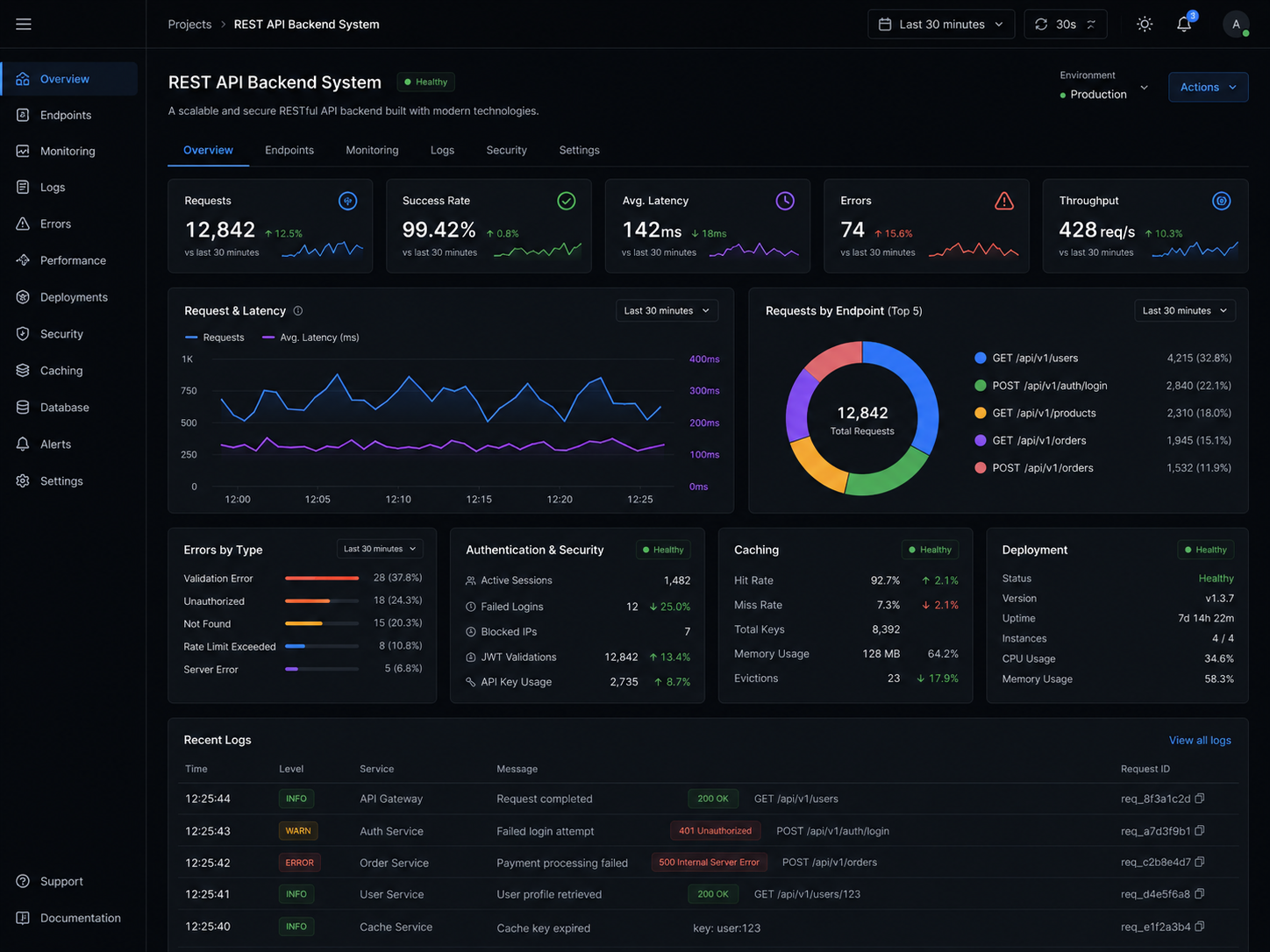Click the Healthy badge beside project title
The image size is (1270, 952).
(425, 82)
